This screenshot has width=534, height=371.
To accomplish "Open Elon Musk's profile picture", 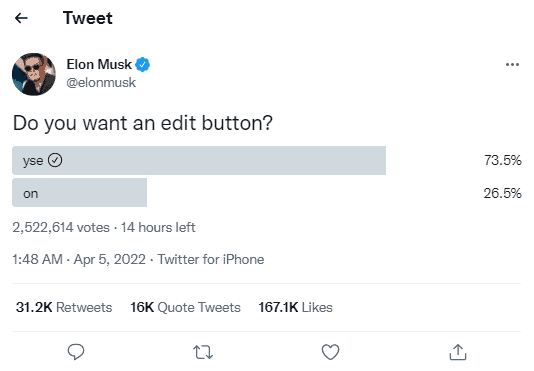I will pos(34,74).
